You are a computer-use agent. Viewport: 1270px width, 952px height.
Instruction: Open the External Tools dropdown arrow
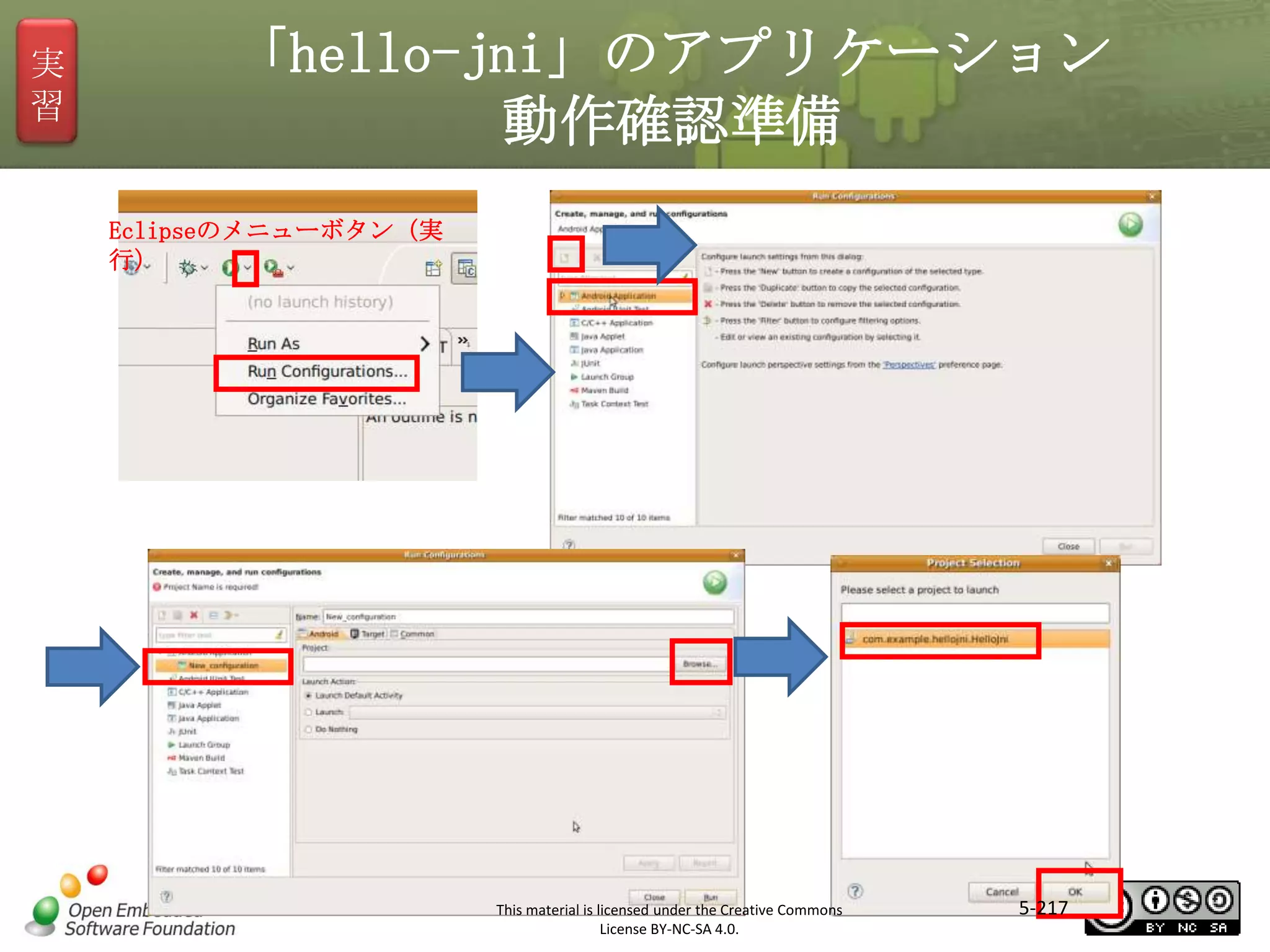tap(290, 268)
